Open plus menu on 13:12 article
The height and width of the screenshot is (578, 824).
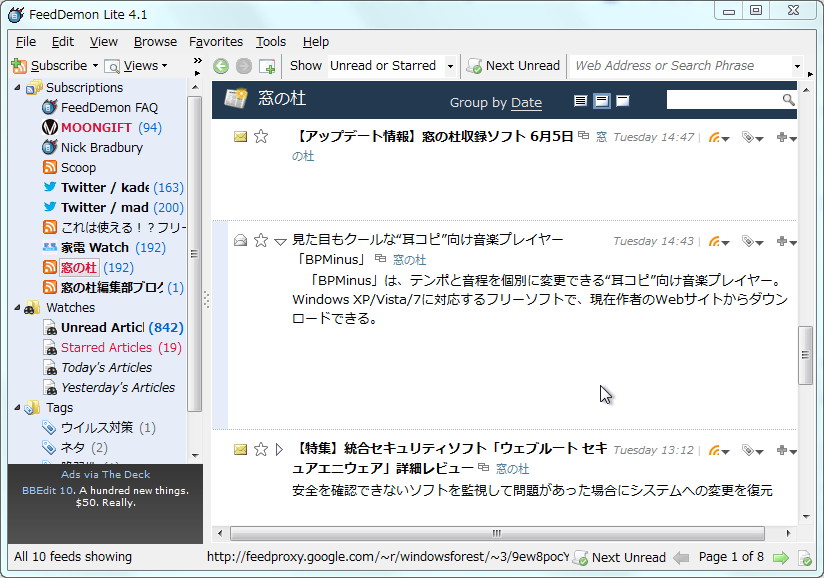(x=786, y=450)
